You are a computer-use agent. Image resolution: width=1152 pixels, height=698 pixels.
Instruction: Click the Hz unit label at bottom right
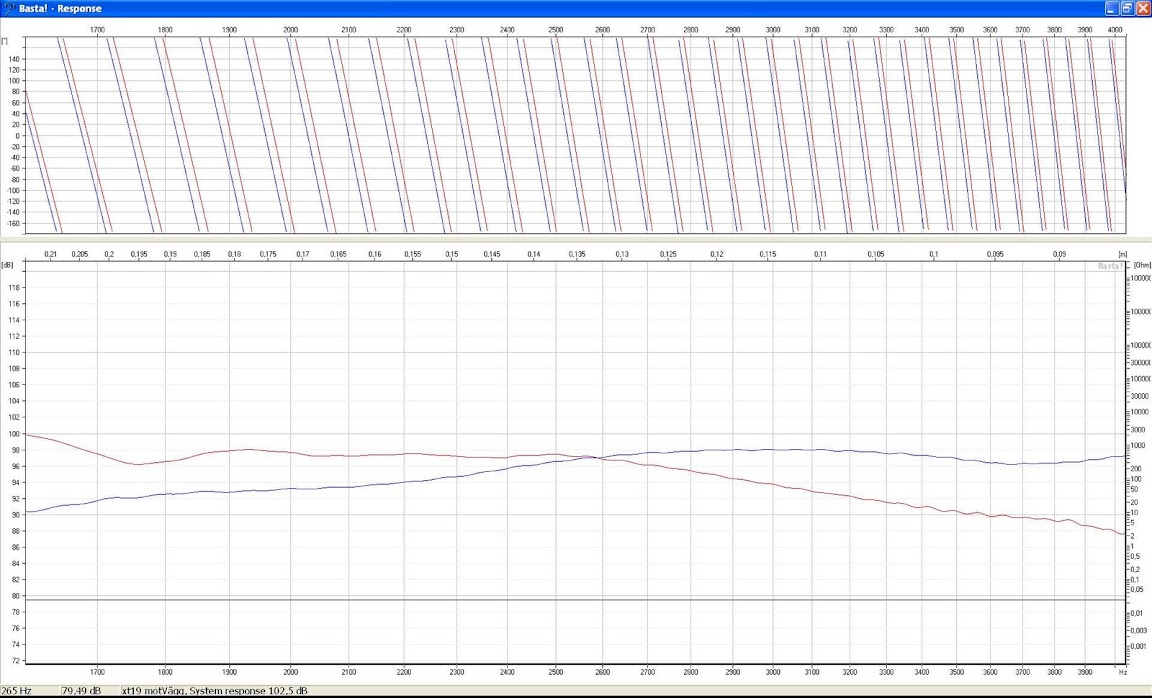(1122, 673)
